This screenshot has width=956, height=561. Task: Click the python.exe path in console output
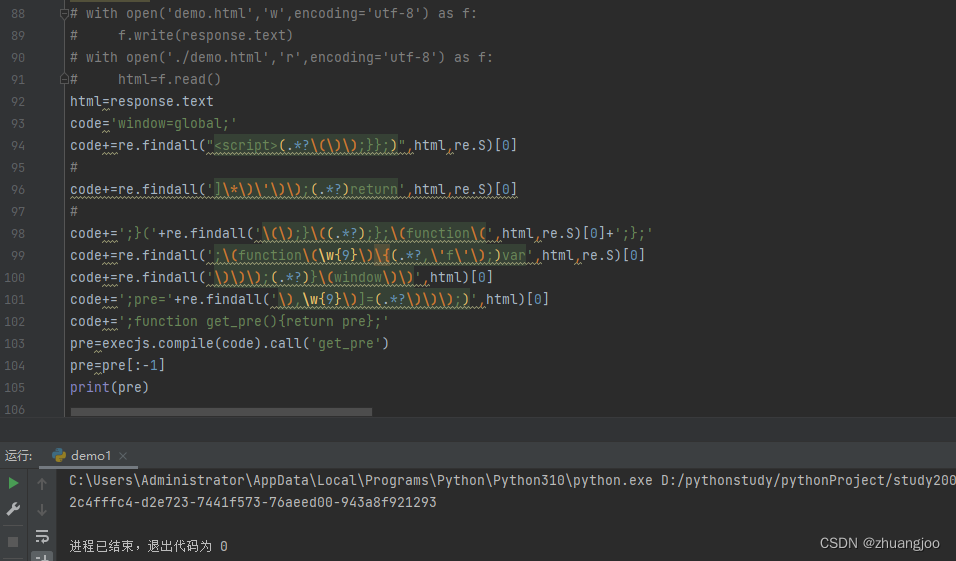coord(360,481)
